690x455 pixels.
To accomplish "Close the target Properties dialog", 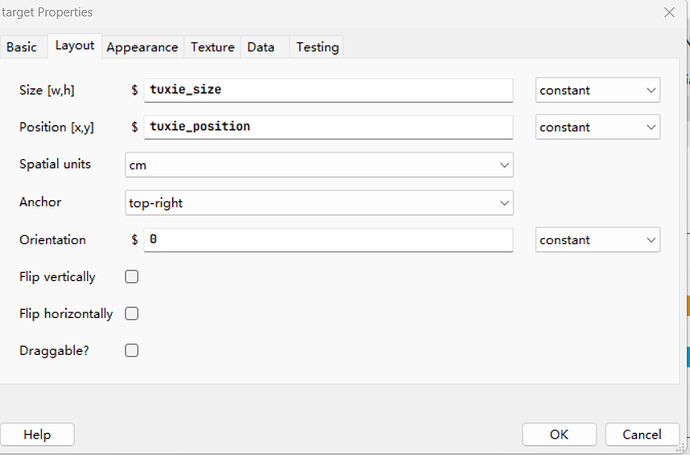I will click(669, 12).
